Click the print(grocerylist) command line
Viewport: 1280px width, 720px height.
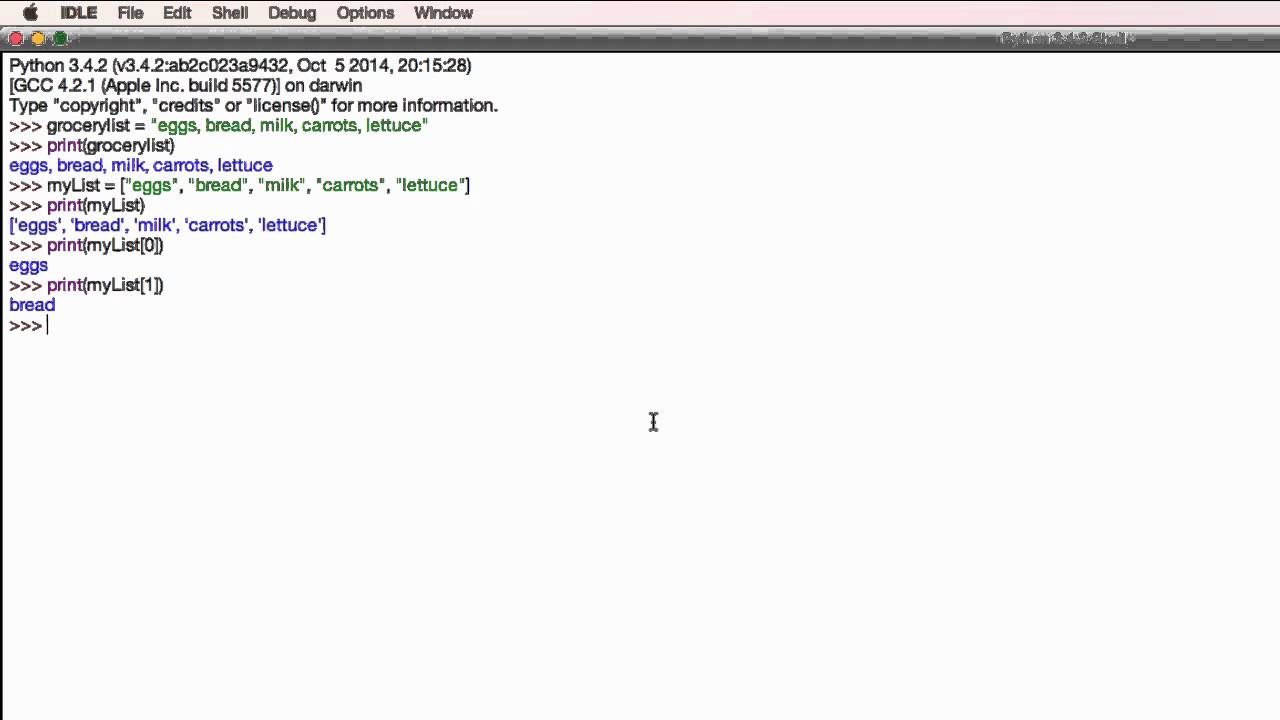(x=92, y=145)
